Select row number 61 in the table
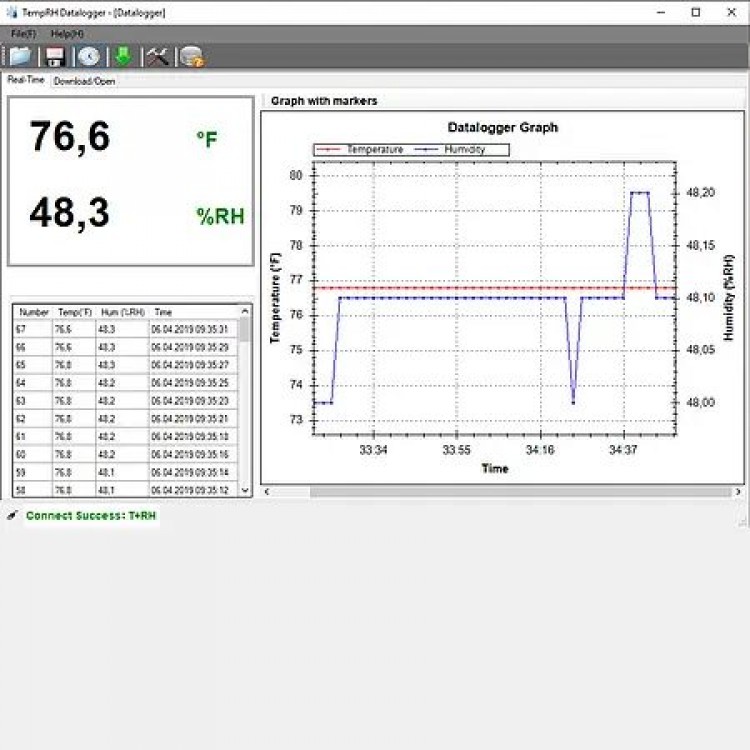This screenshot has height=750, width=750. click(x=126, y=437)
